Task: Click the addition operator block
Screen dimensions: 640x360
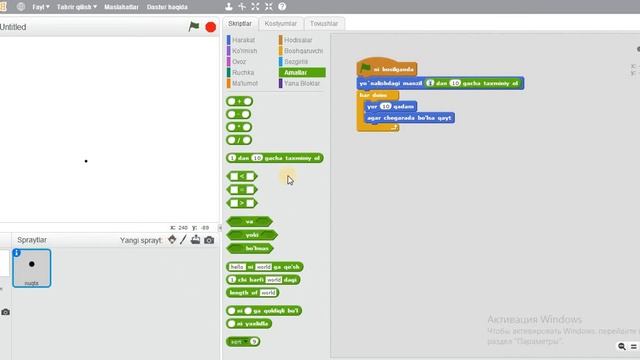Action: click(240, 101)
